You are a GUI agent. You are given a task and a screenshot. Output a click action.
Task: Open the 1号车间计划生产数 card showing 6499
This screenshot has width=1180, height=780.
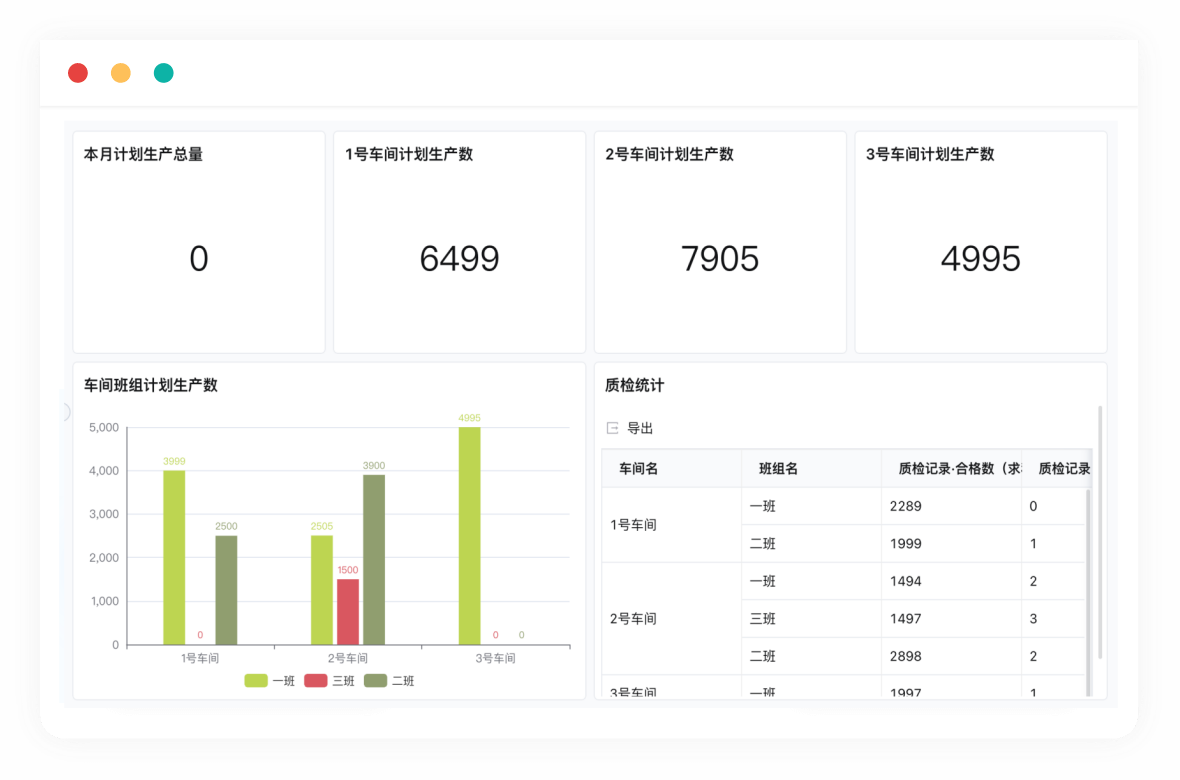(459, 242)
